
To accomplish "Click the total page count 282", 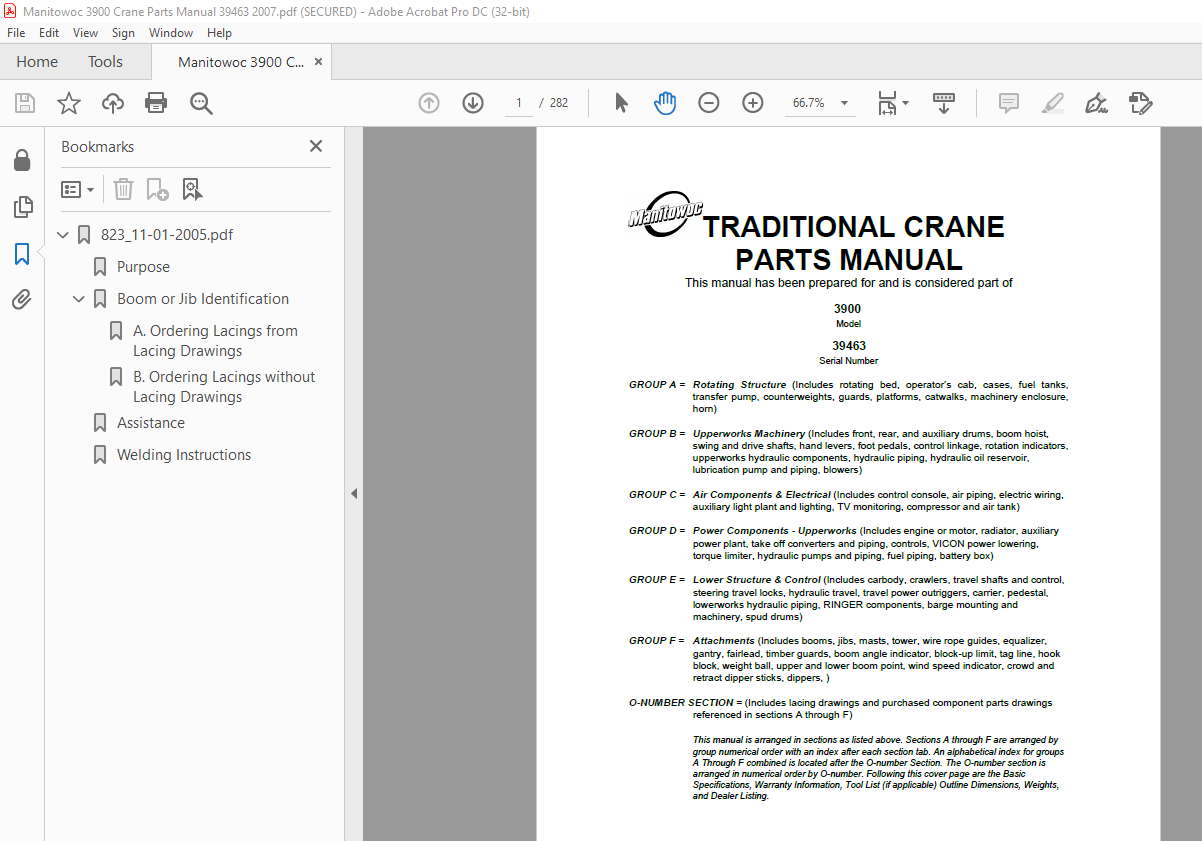I will (x=559, y=103).
